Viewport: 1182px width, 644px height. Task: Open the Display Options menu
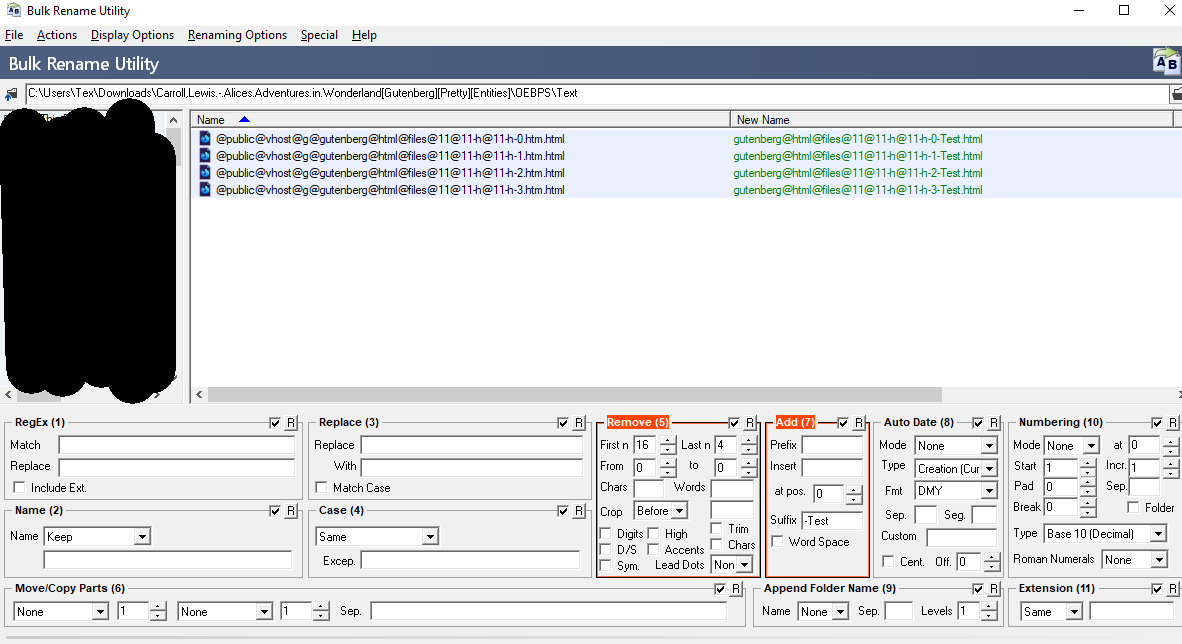[132, 35]
